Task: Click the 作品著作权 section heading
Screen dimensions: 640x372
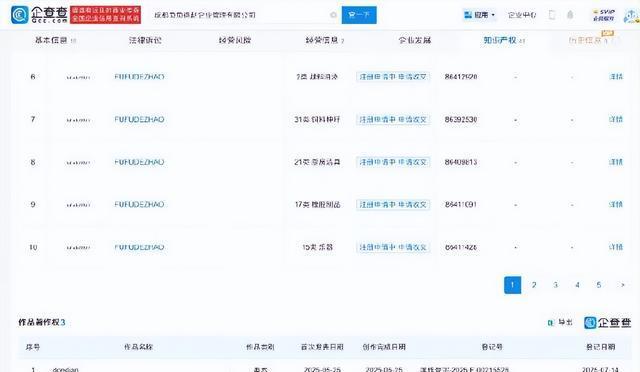Action: click(41, 323)
